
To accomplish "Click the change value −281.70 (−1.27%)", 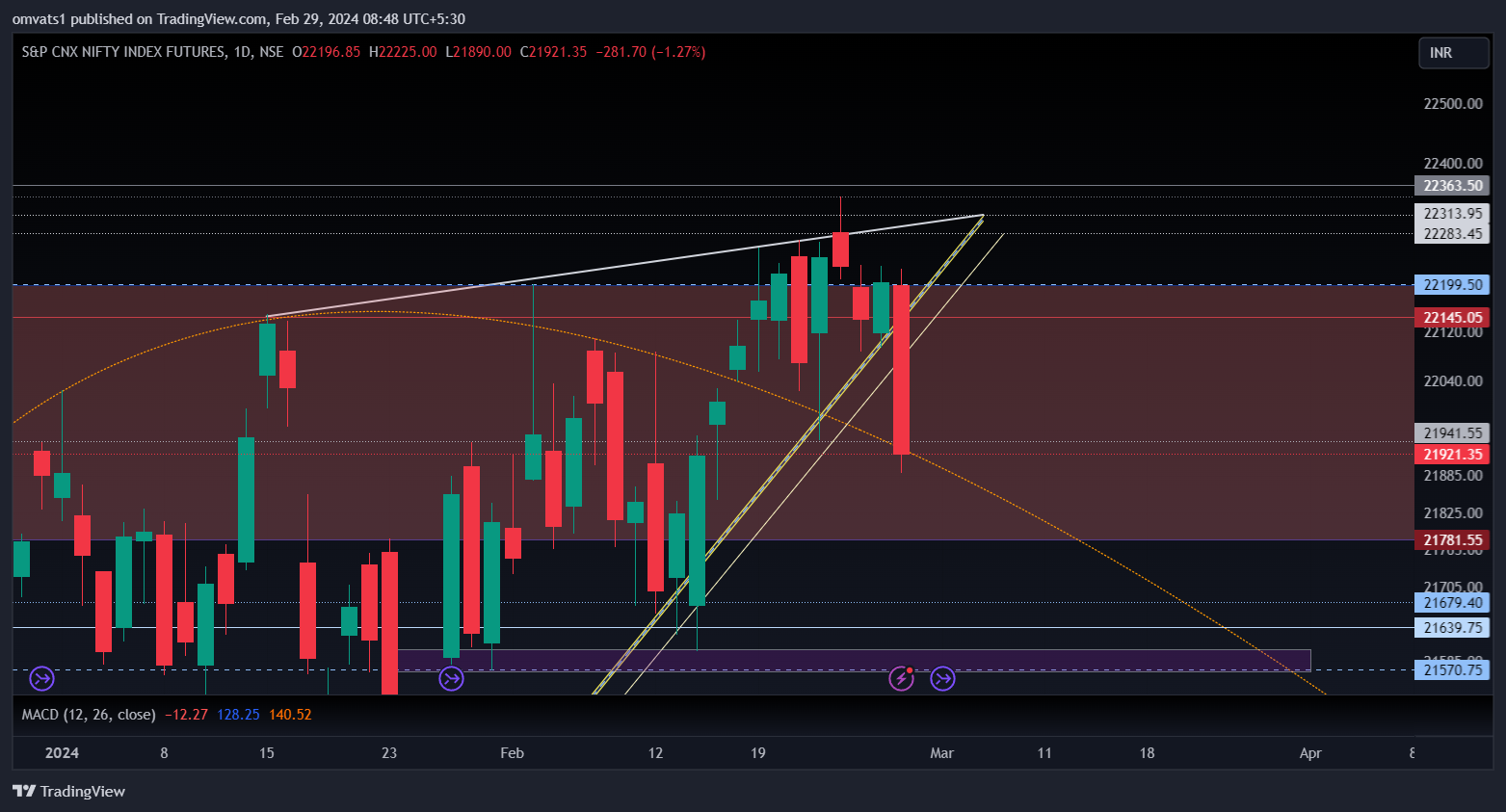I will point(650,52).
